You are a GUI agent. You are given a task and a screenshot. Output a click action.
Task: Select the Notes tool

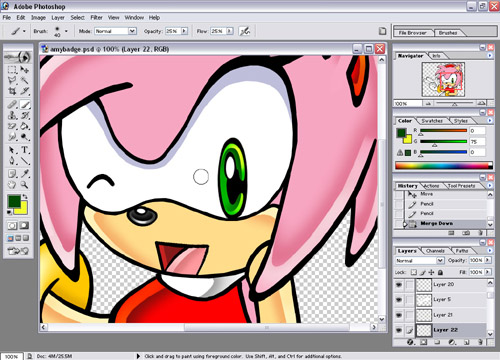pos(12,174)
